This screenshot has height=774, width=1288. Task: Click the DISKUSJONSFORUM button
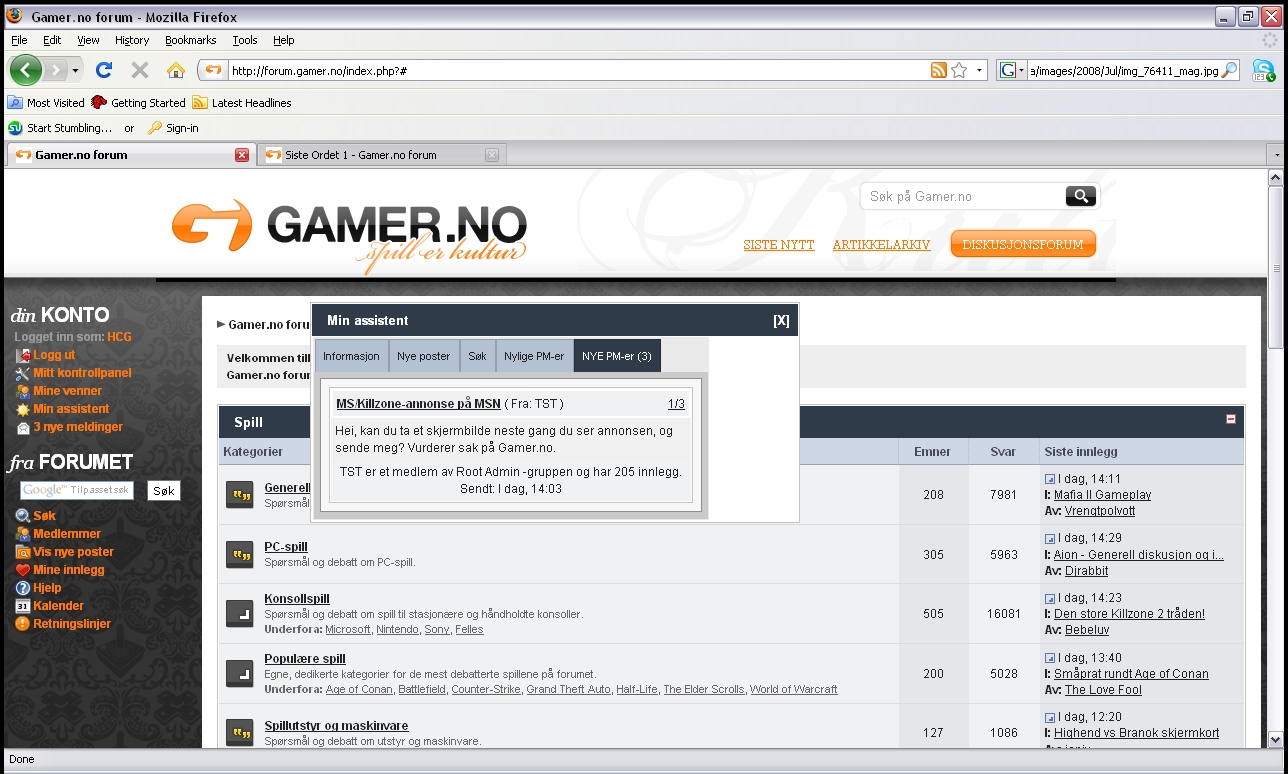click(x=1023, y=244)
